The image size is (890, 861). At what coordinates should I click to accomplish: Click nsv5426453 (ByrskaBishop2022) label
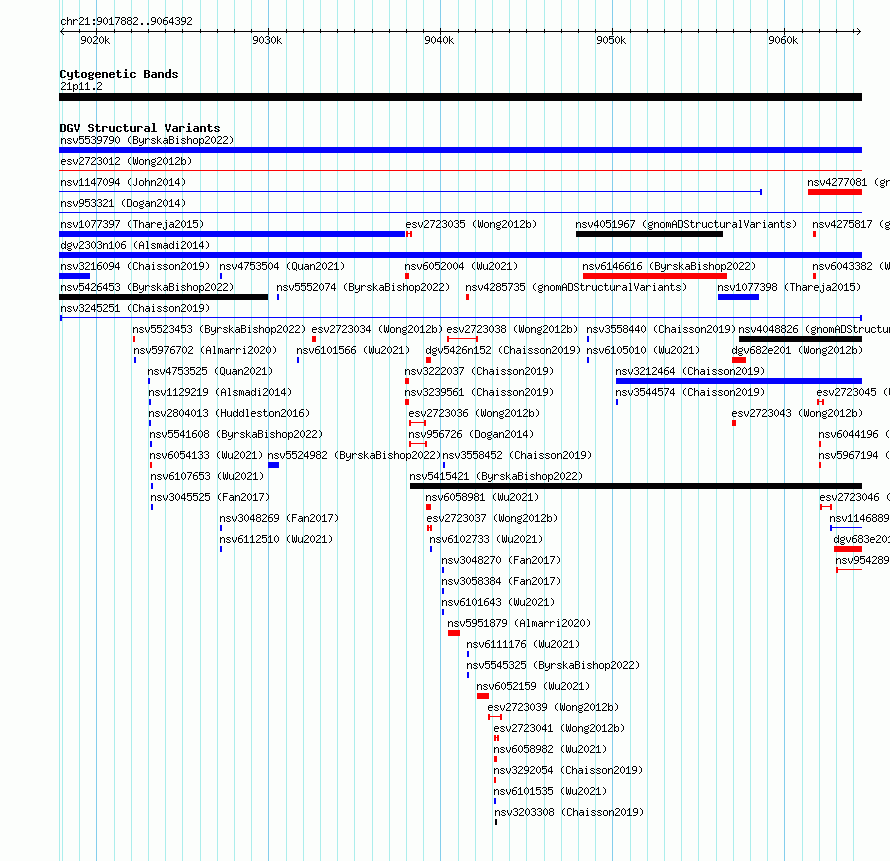147,287
